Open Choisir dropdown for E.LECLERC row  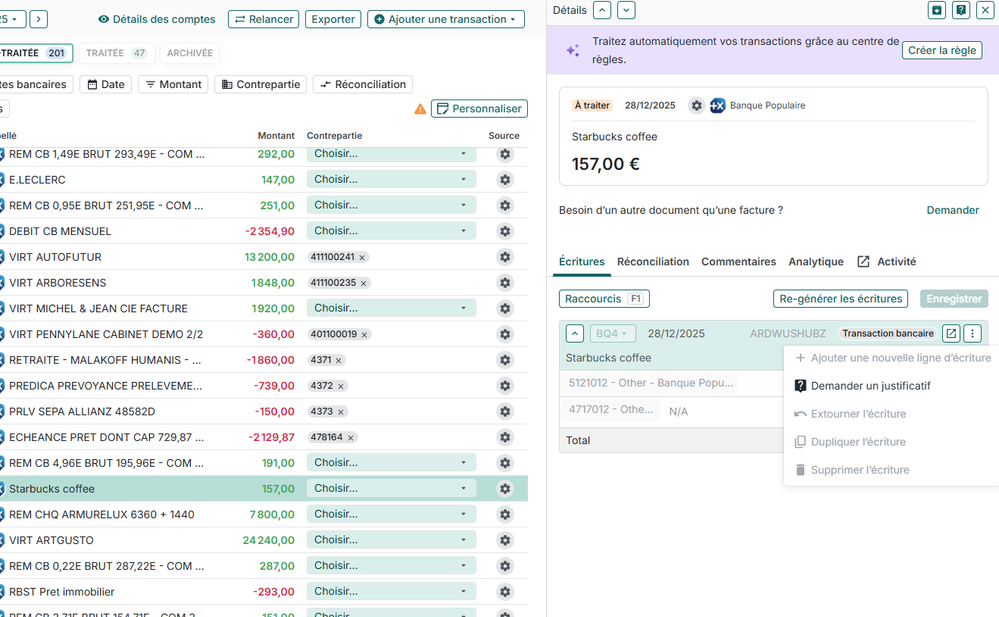pos(391,180)
